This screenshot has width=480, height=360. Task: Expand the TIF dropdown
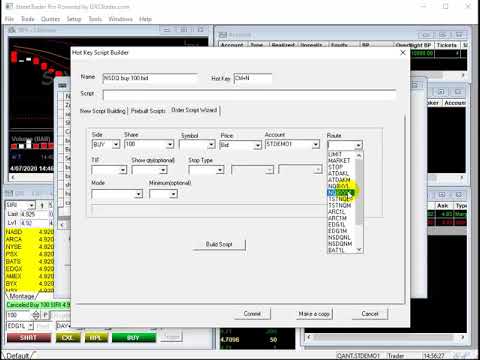click(x=123, y=170)
